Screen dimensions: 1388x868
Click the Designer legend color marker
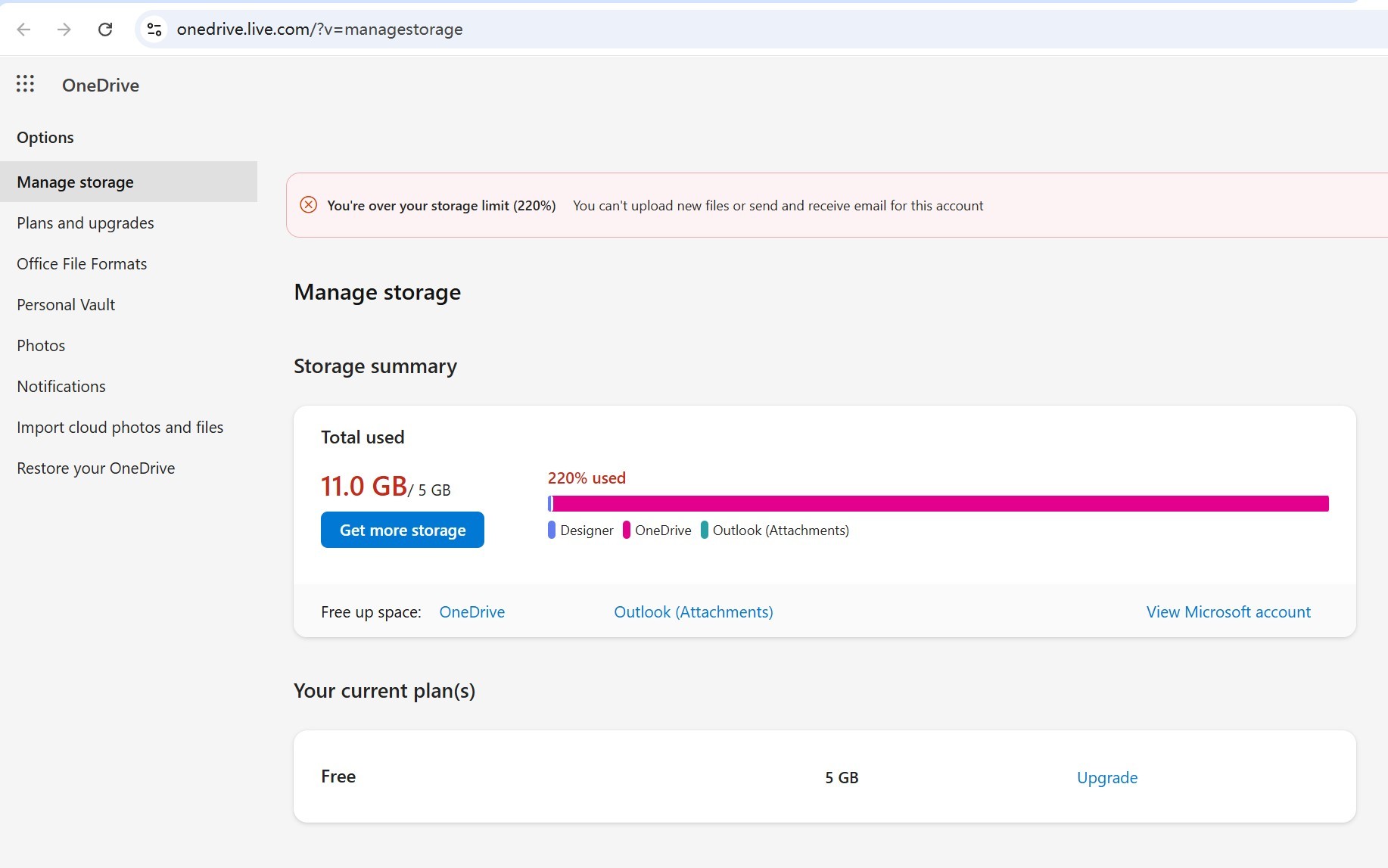[x=552, y=530]
